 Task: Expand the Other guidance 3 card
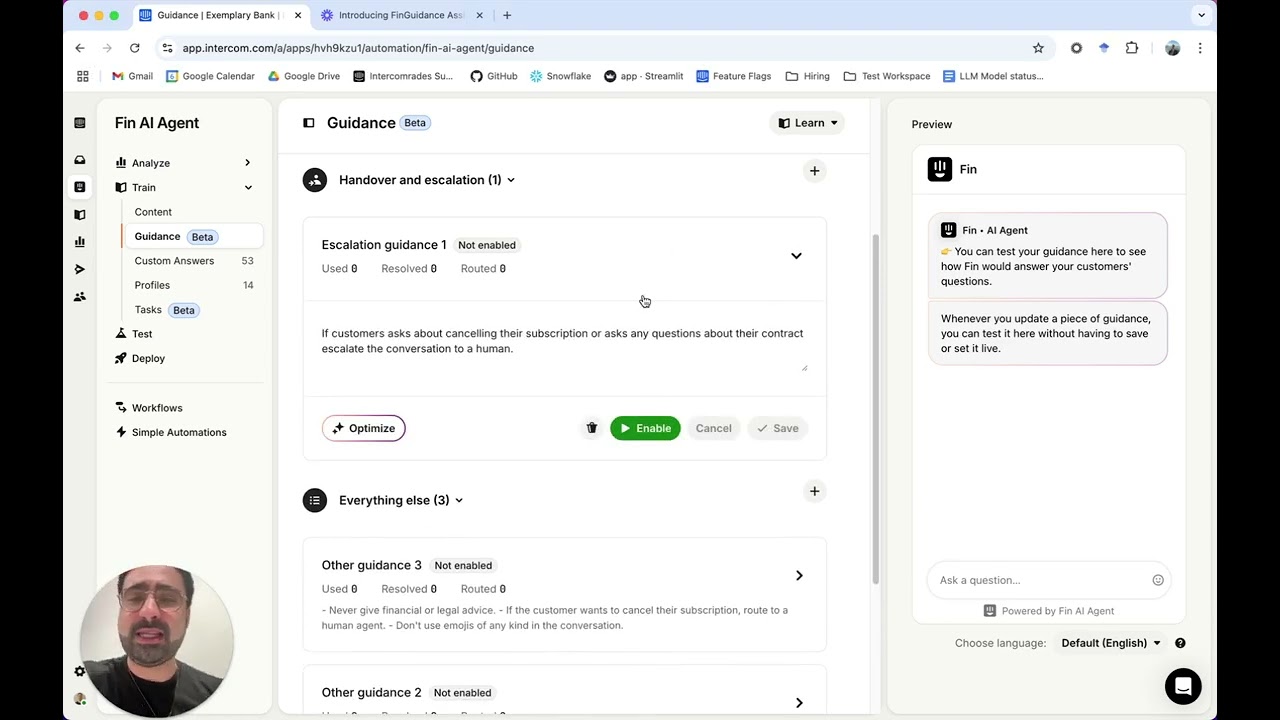[x=799, y=576]
